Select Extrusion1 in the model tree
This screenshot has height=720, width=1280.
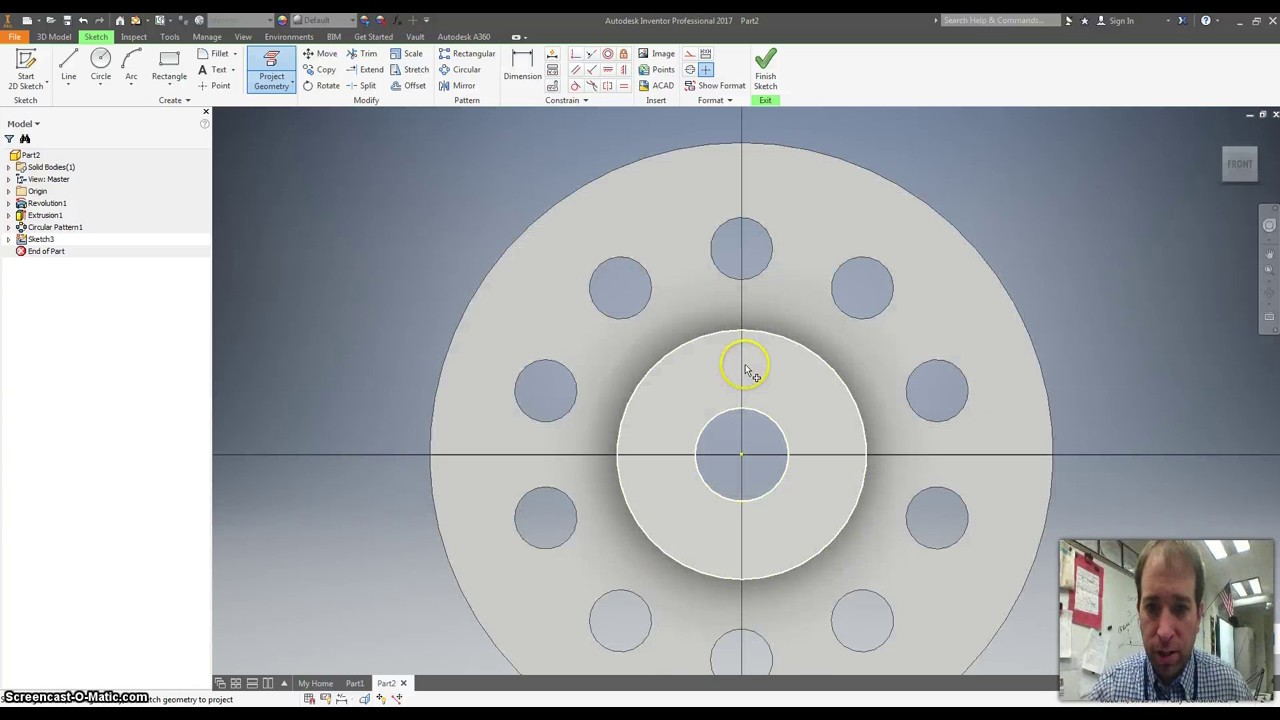45,215
